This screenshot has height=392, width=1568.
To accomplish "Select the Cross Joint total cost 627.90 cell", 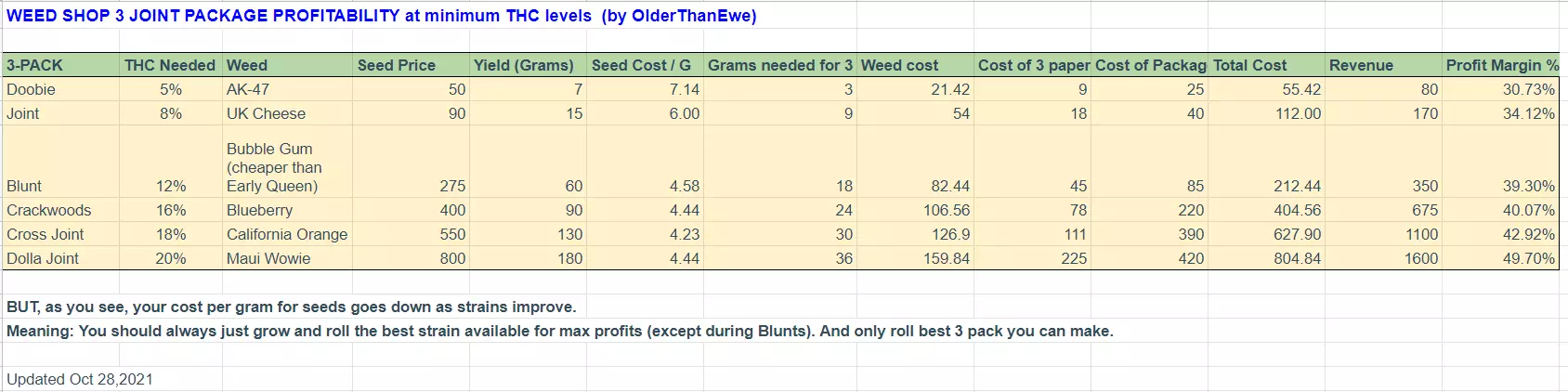I will tap(1267, 234).
